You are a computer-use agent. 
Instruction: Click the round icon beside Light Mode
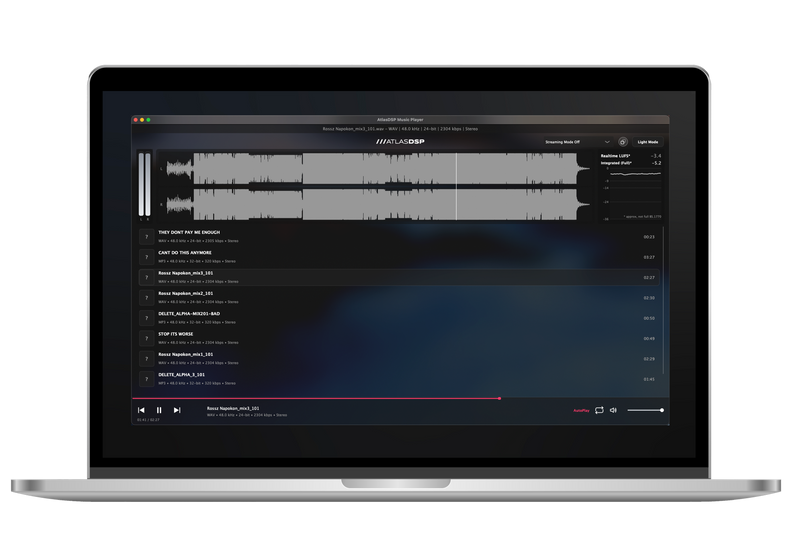pos(622,142)
